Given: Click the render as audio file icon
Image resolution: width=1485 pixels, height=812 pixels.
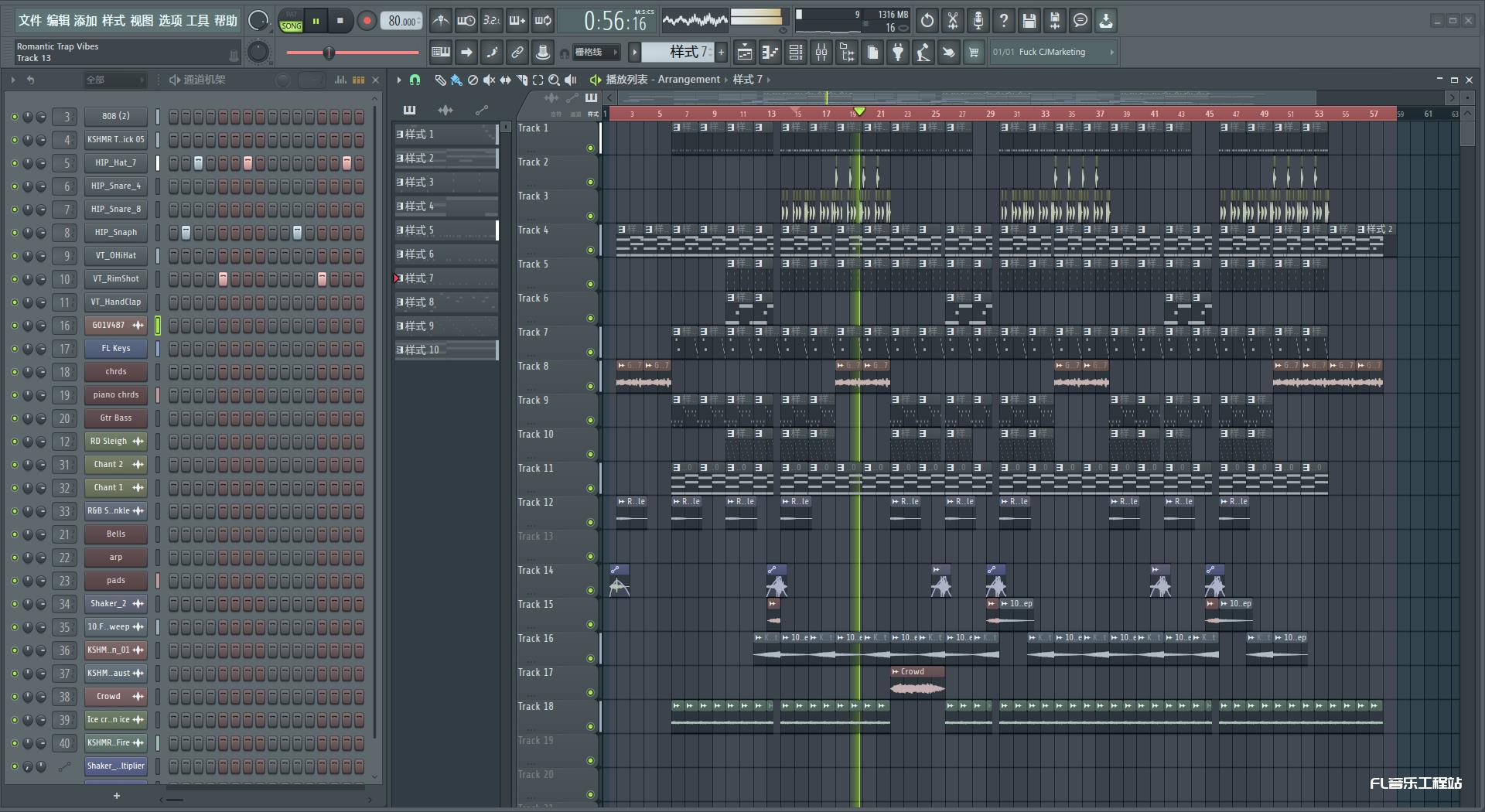Looking at the screenshot, I should pyautogui.click(x=1055, y=21).
